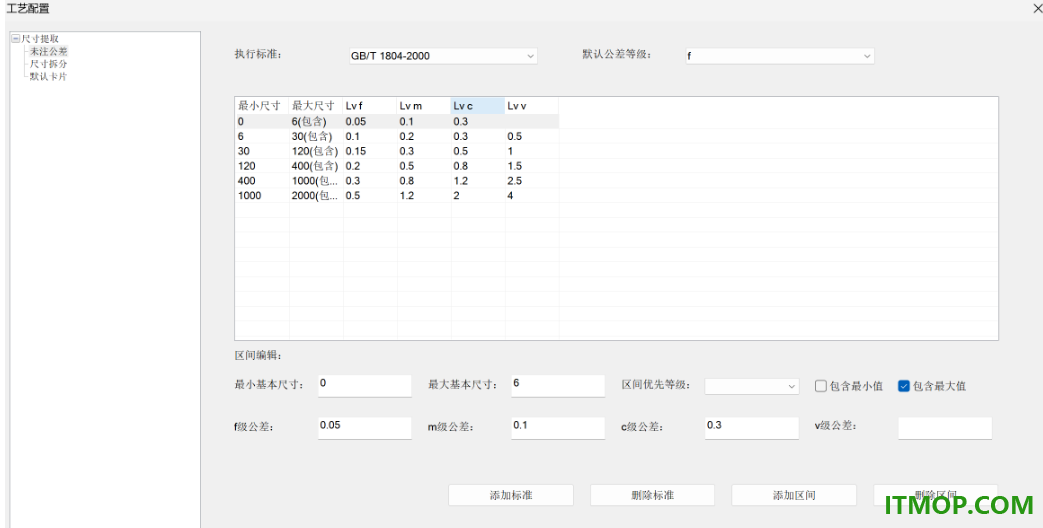1043x528 pixels.
Task: Select the row with 最小尺寸 400
Action: coord(397,181)
